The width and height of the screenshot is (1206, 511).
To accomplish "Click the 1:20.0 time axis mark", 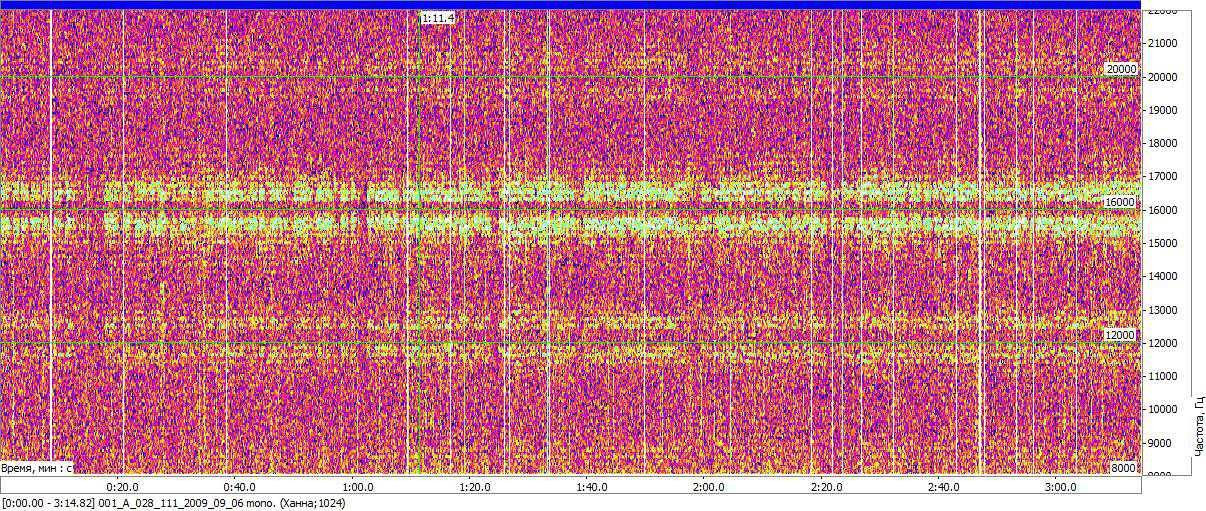I will 474,487.
